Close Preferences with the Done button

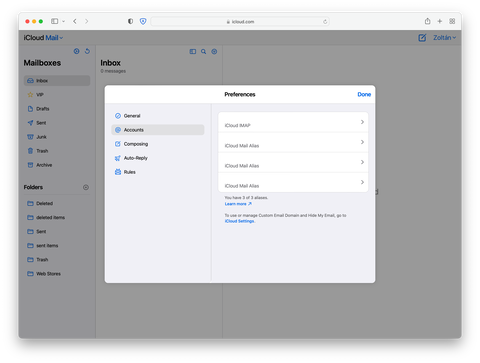click(364, 94)
